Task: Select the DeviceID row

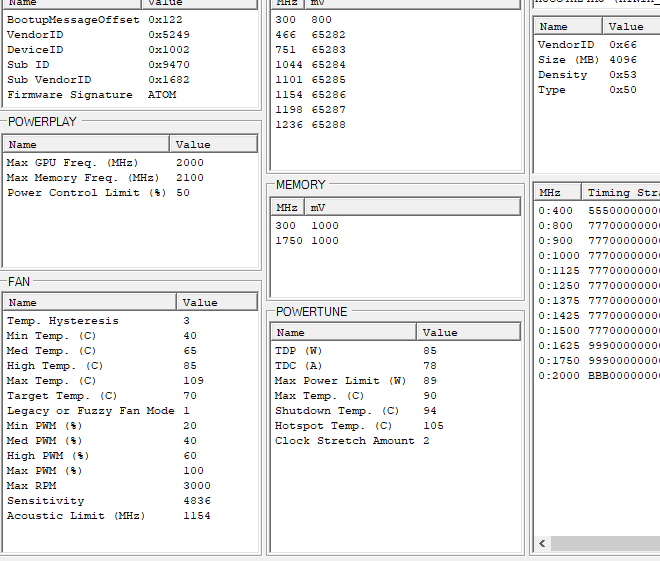Action: [x=131, y=50]
